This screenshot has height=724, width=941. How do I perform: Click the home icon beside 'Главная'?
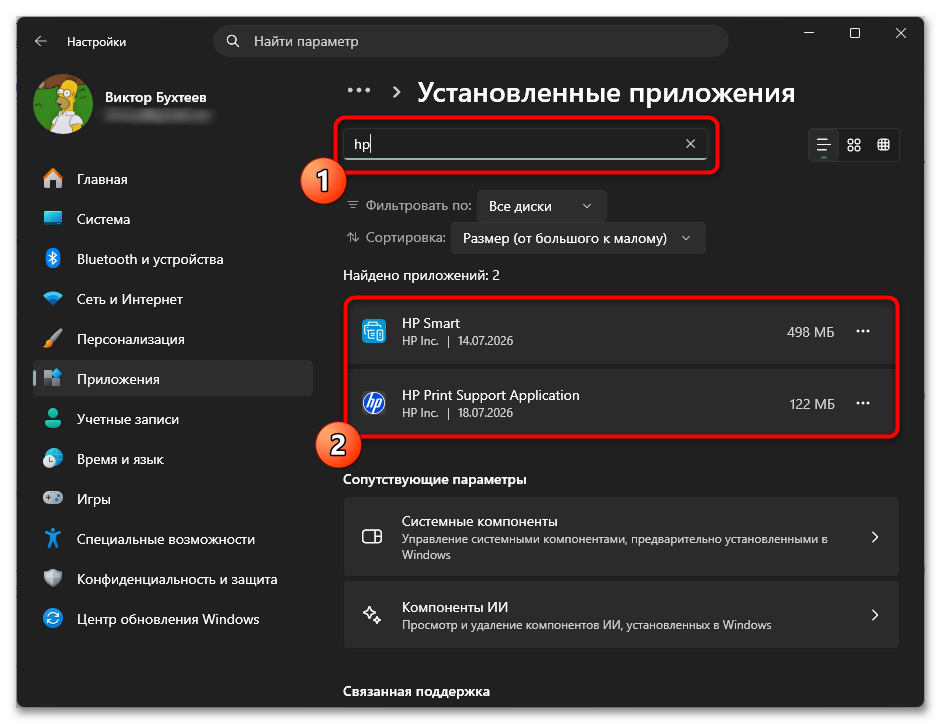[x=53, y=178]
